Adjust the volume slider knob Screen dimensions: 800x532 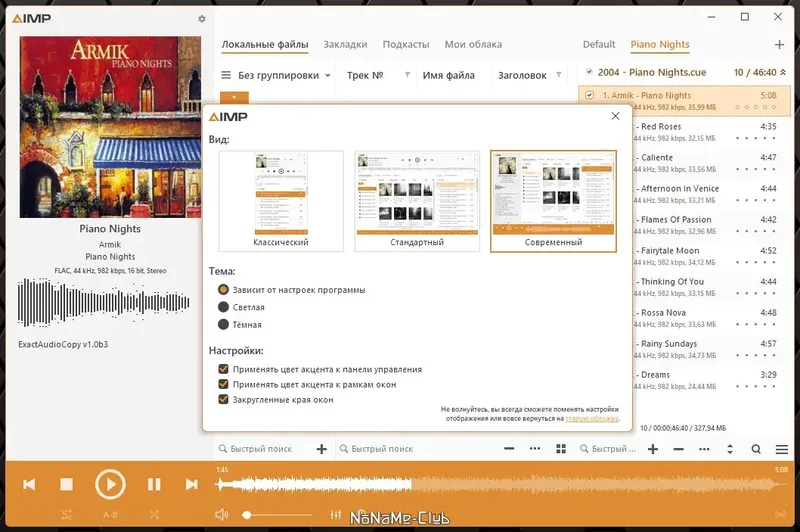tap(246, 515)
